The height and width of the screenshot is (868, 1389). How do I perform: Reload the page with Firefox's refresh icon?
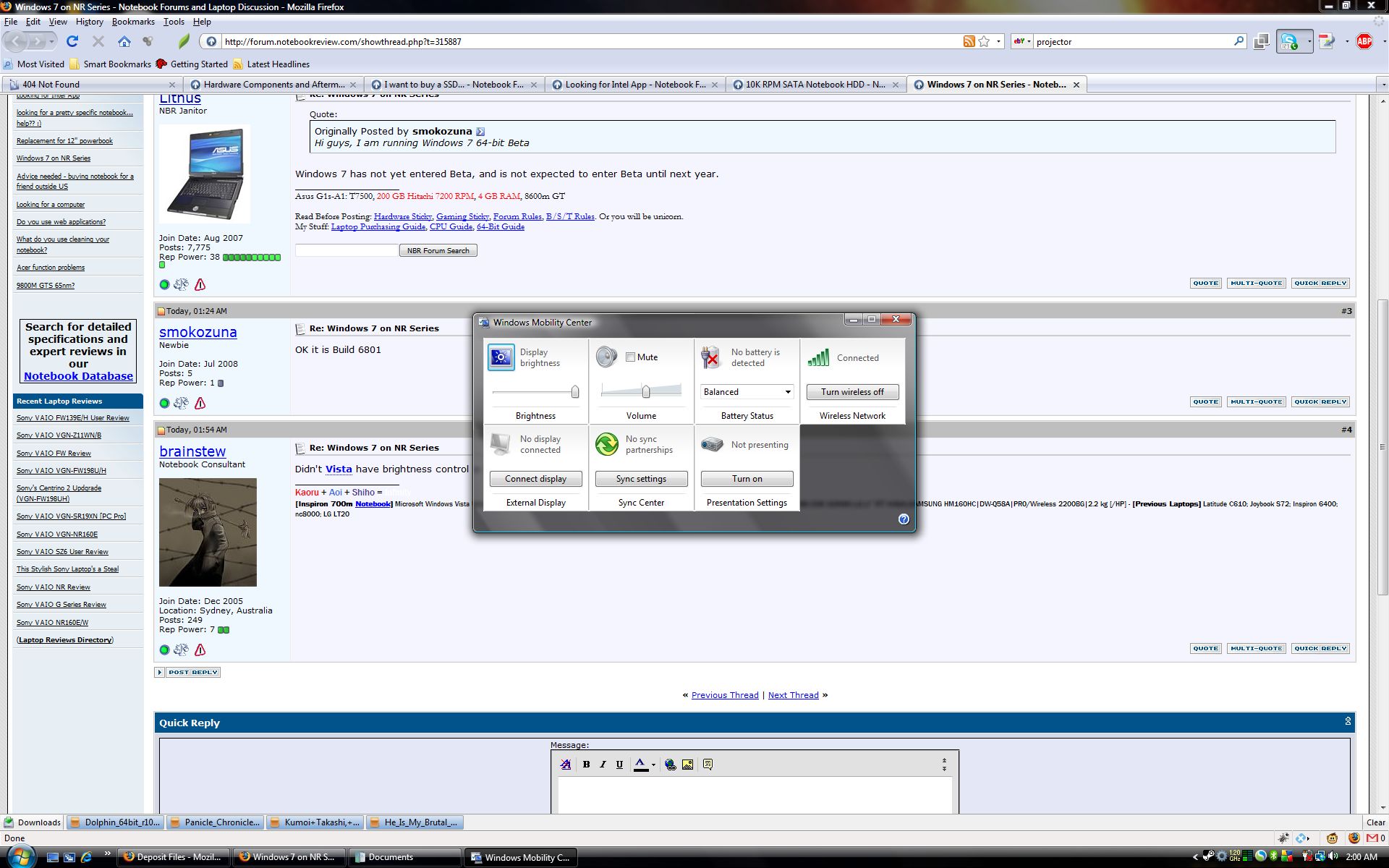[72, 41]
